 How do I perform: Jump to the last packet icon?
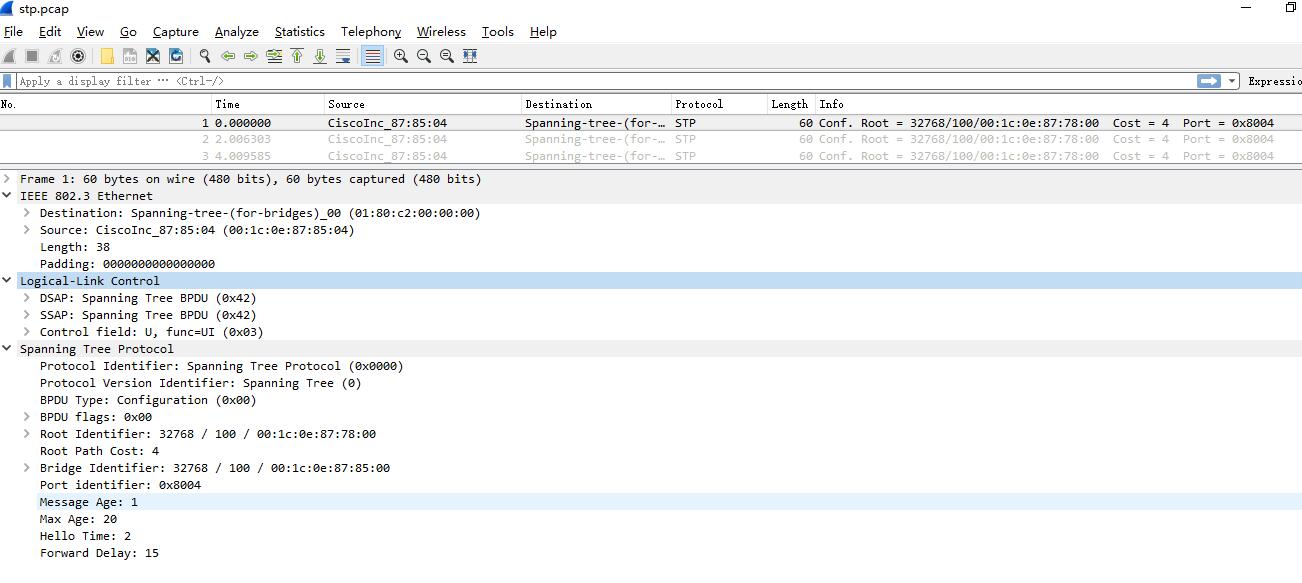[320, 56]
